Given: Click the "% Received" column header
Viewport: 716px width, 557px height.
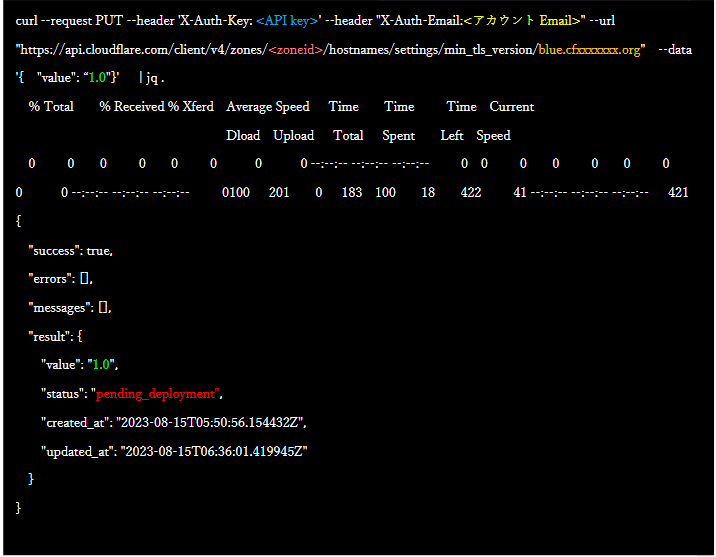Looking at the screenshot, I should 132,106.
